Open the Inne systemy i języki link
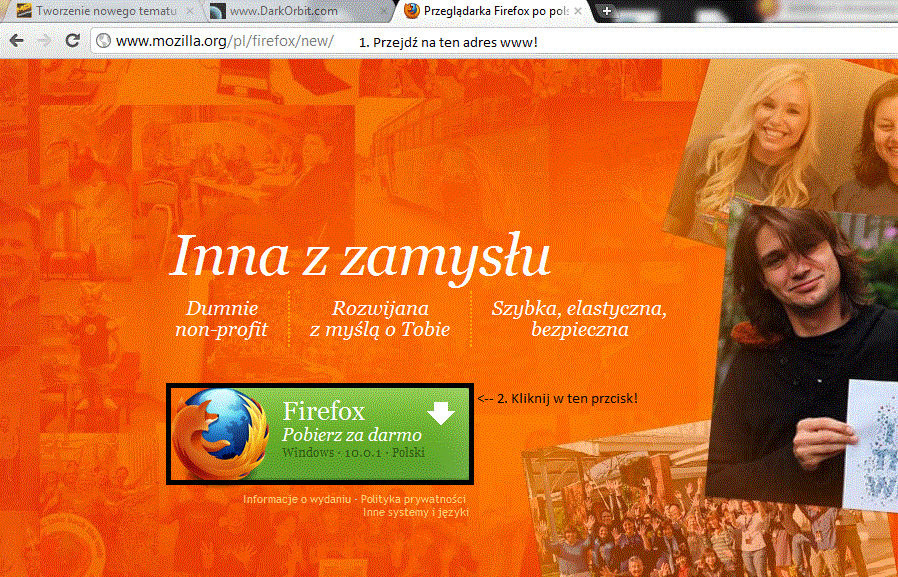This screenshot has width=898, height=577. (x=416, y=512)
